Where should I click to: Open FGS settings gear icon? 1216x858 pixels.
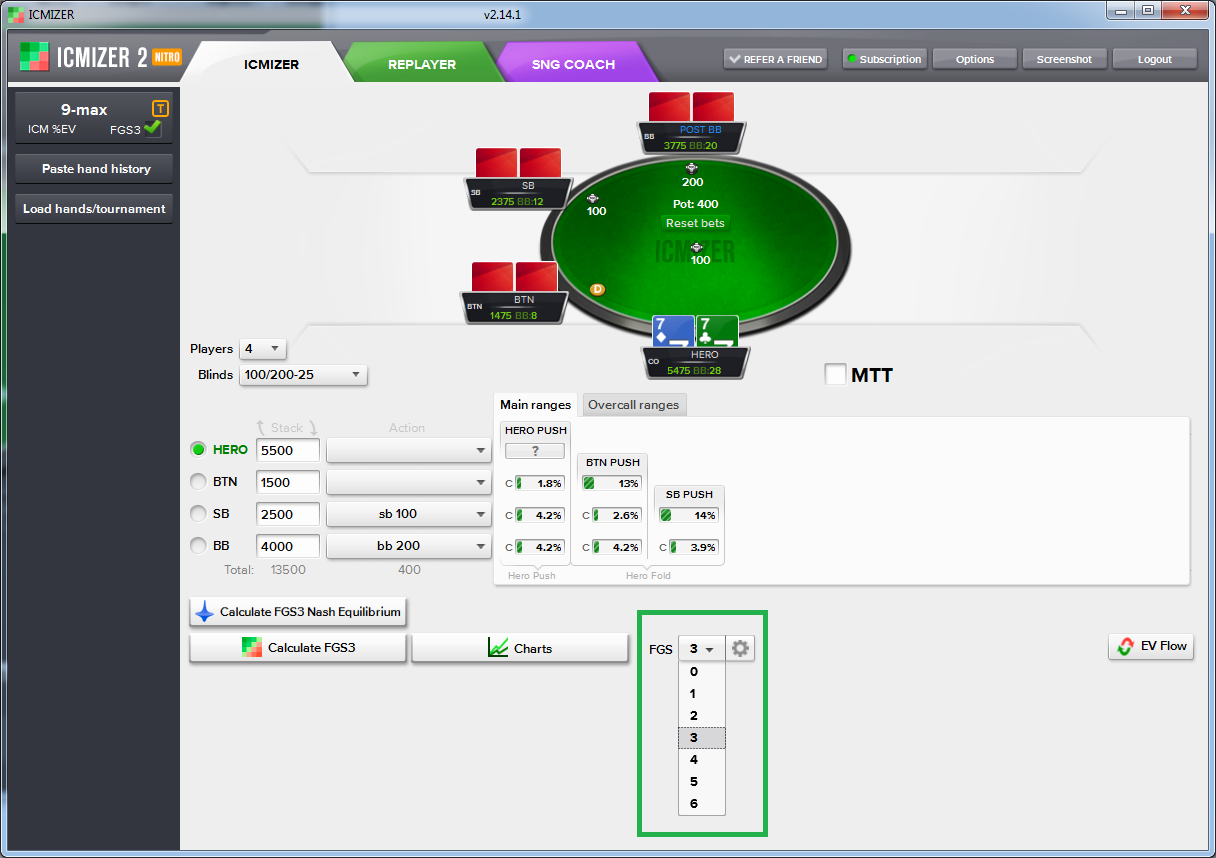click(740, 648)
